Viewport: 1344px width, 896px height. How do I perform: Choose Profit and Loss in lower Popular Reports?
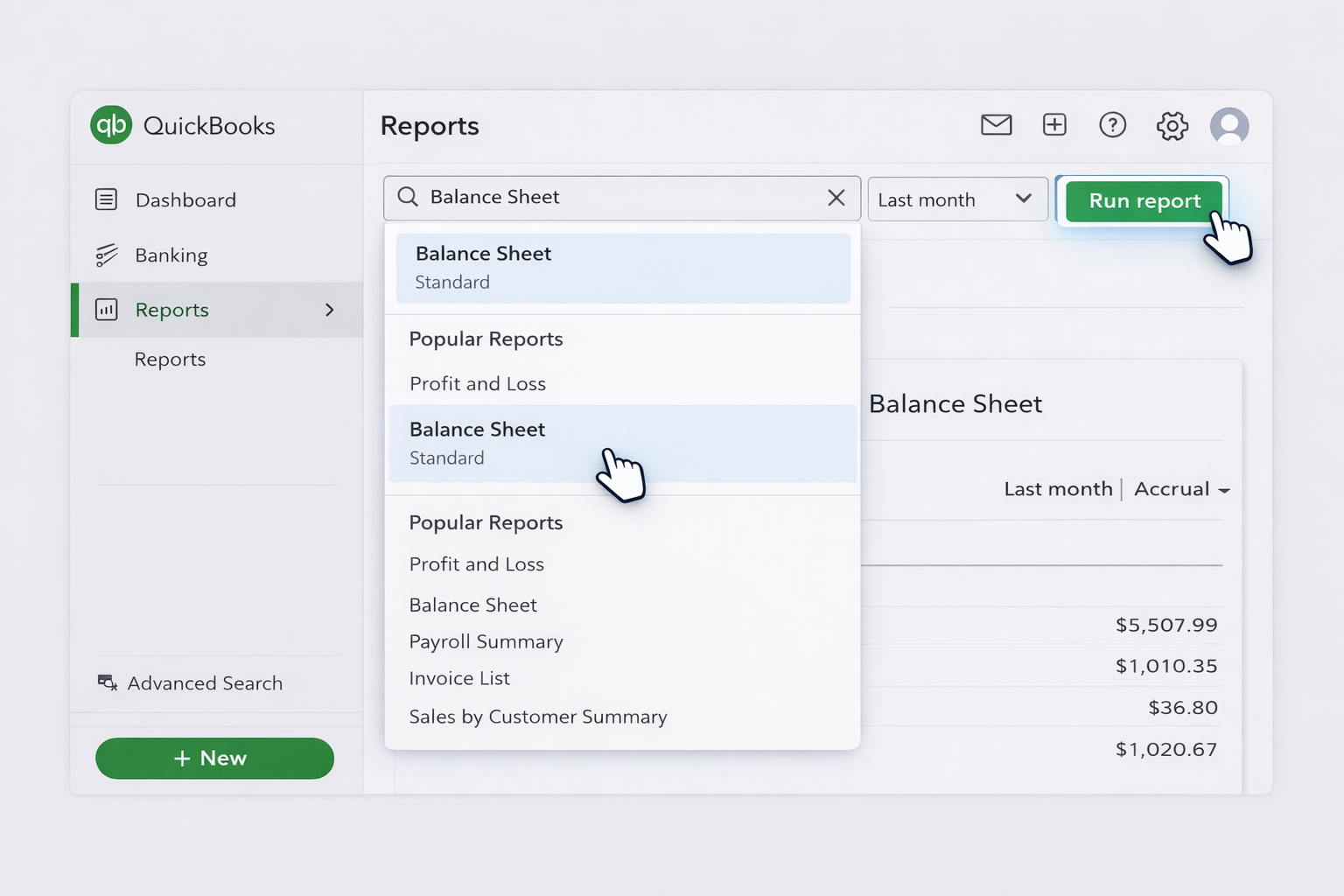476,564
